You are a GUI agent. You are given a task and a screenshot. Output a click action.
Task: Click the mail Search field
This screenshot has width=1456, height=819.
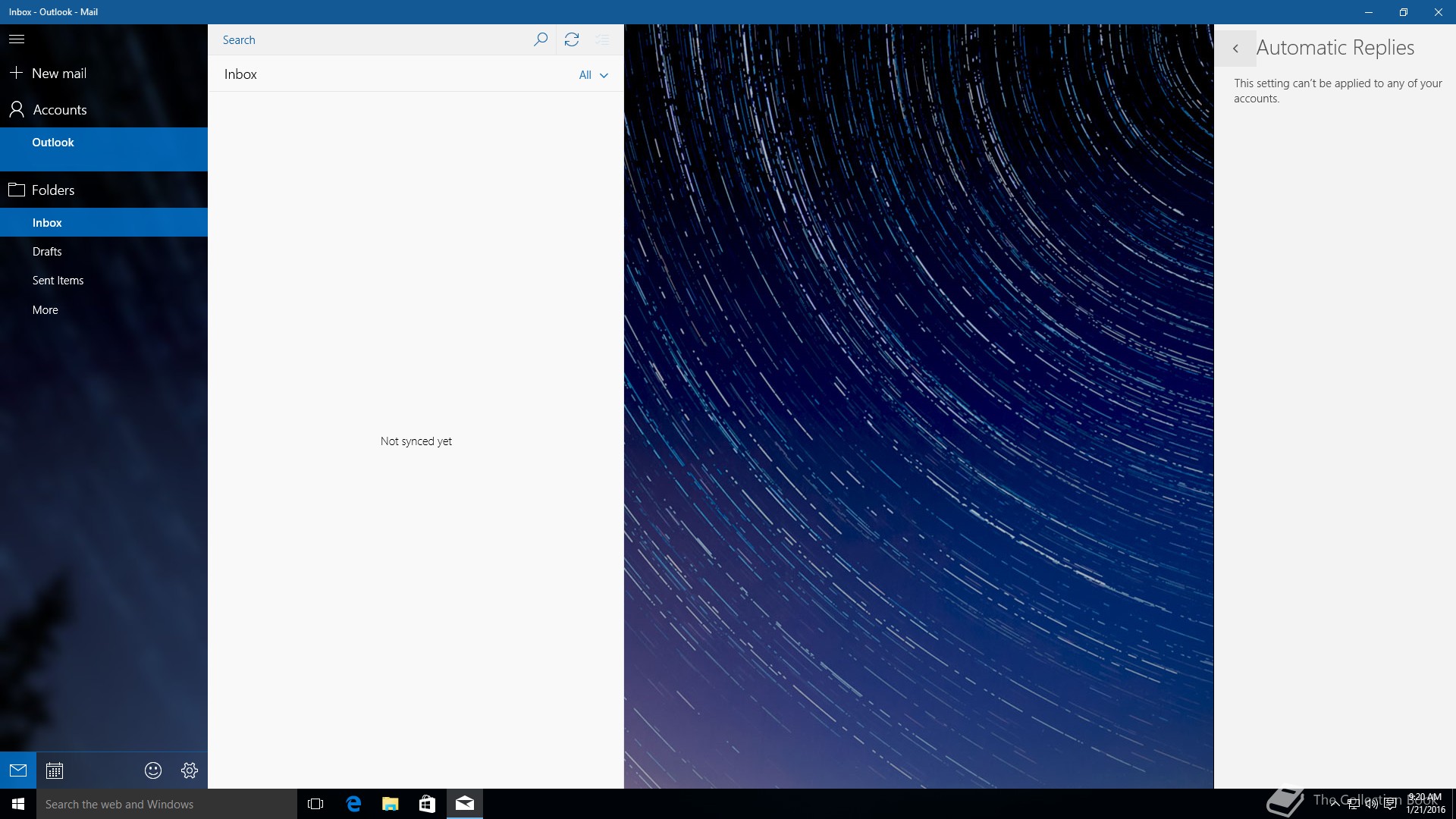[x=364, y=40]
